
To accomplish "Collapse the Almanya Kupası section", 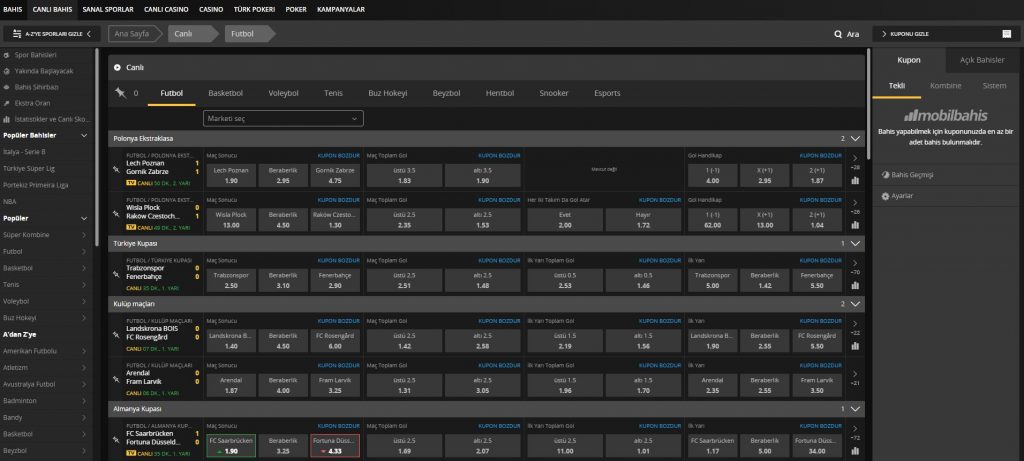I will (856, 409).
